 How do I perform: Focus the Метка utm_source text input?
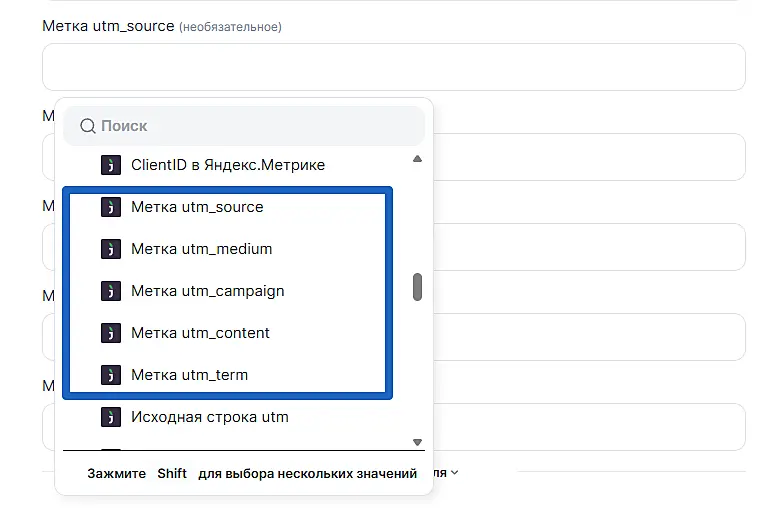(x=393, y=67)
